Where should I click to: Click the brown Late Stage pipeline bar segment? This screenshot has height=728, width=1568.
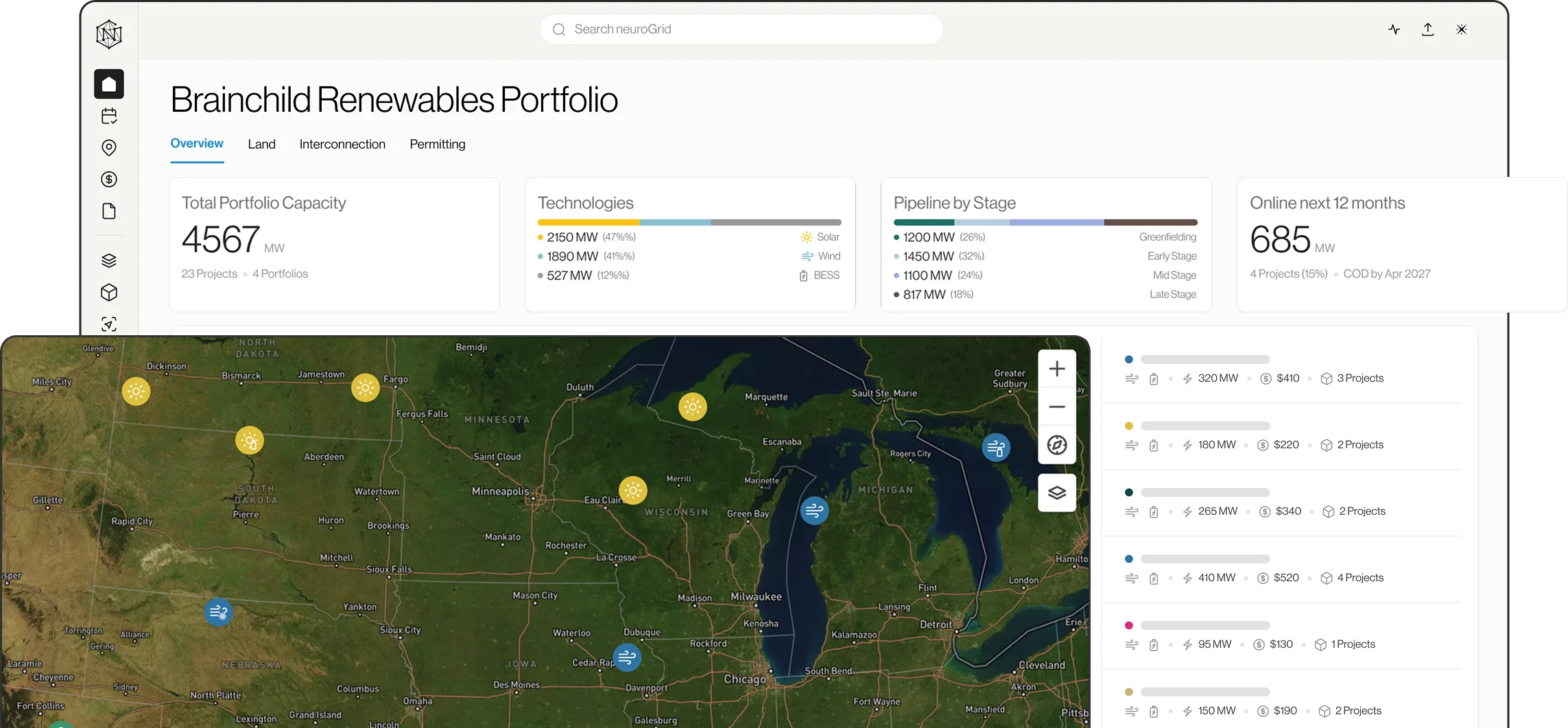pos(1151,222)
